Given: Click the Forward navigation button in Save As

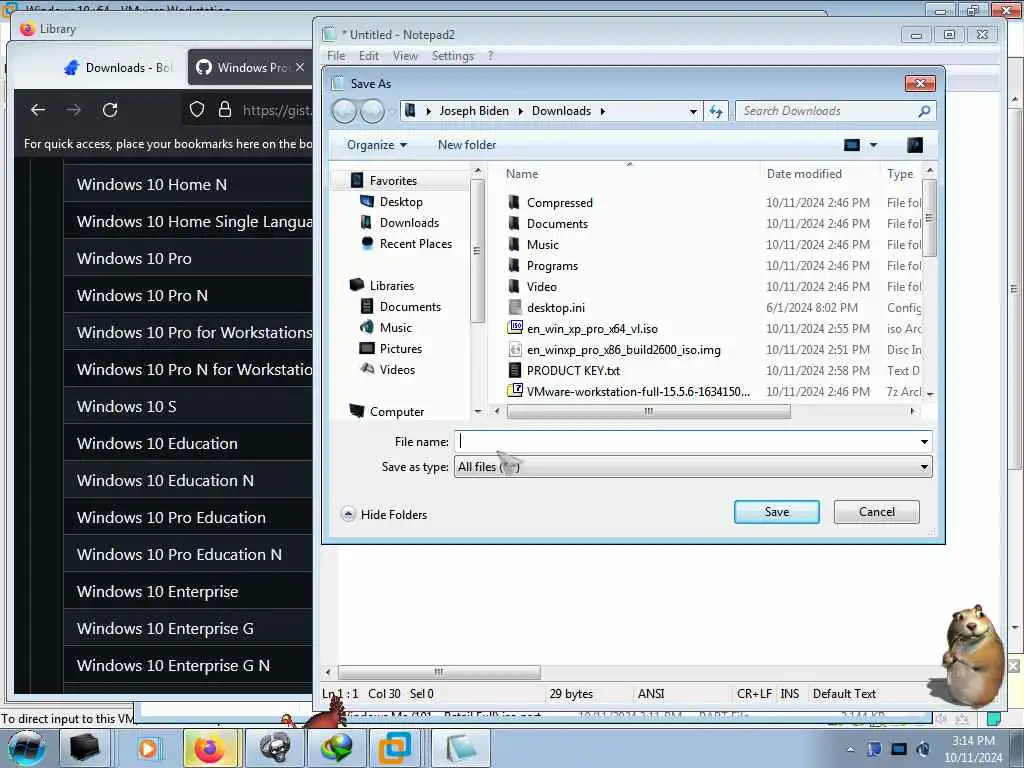Looking at the screenshot, I should point(372,111).
